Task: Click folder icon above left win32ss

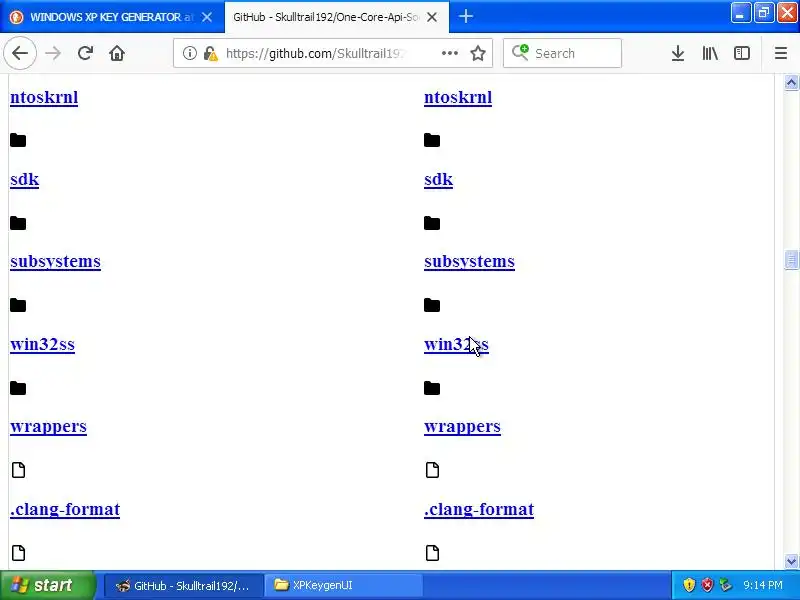Action: click(x=18, y=306)
